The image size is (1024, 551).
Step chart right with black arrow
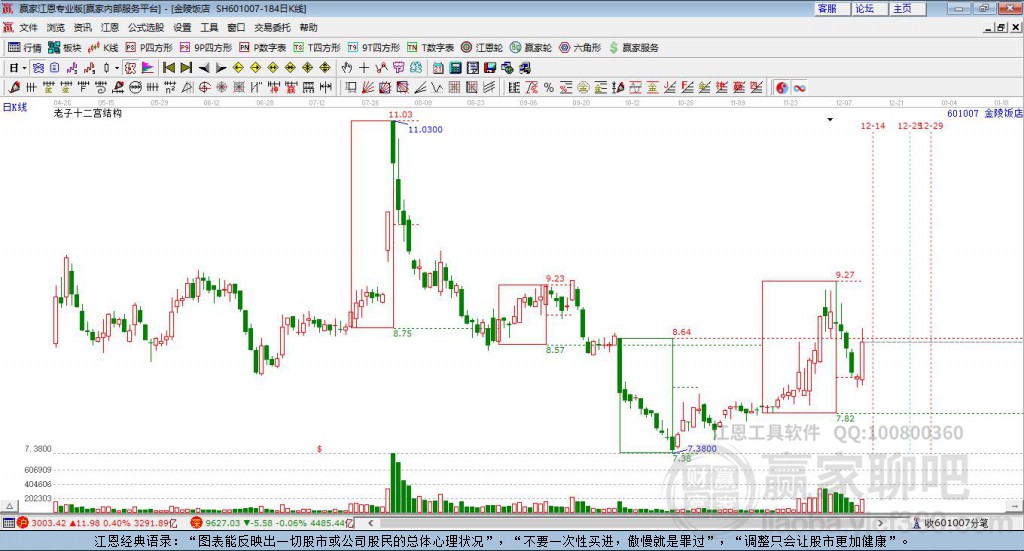pyautogui.click(x=221, y=68)
